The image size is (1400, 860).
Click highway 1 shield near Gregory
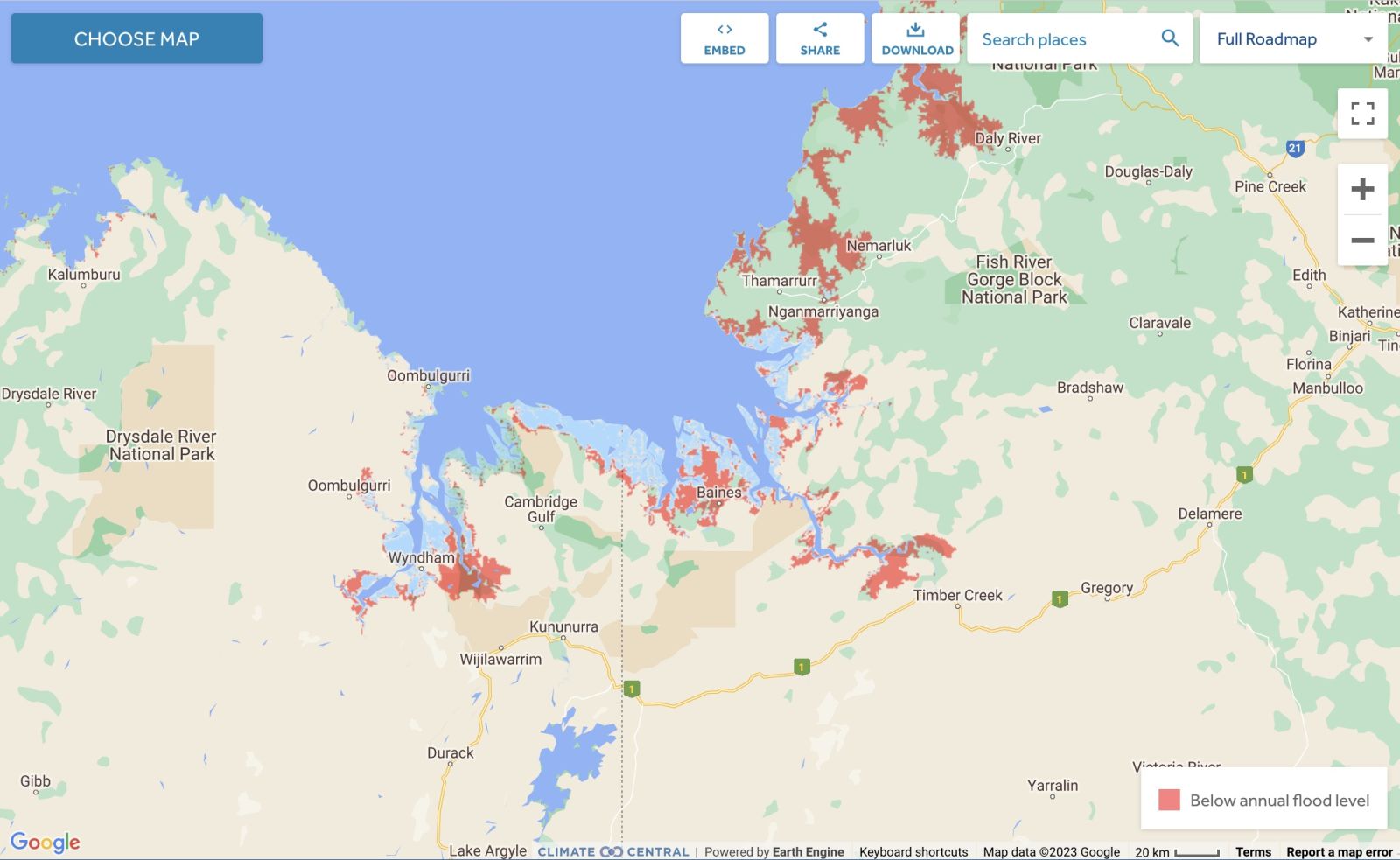click(1059, 599)
